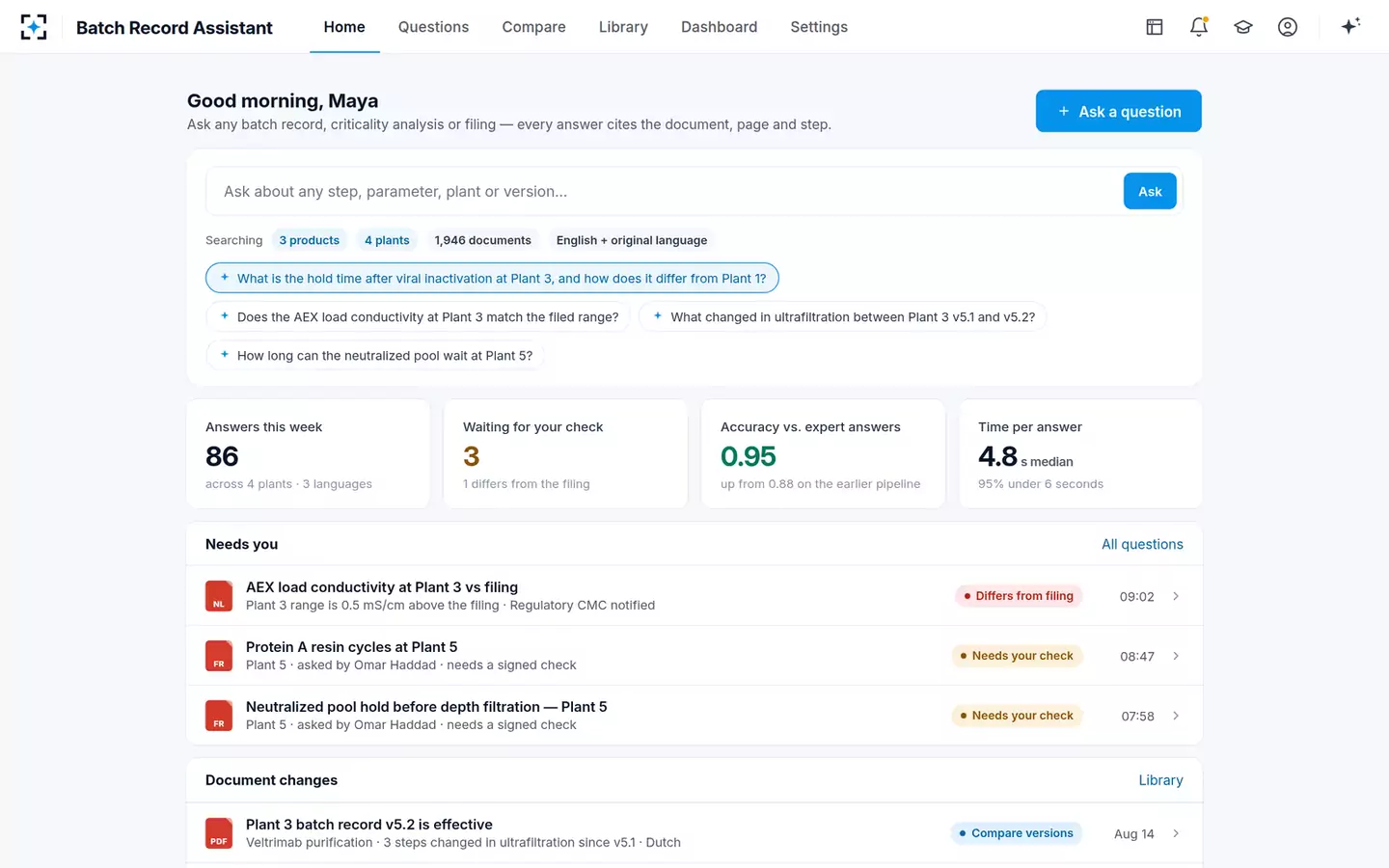This screenshot has height=868, width=1389.
Task: Click the FR document icon for Protein A resin cycles
Action: (x=219, y=656)
